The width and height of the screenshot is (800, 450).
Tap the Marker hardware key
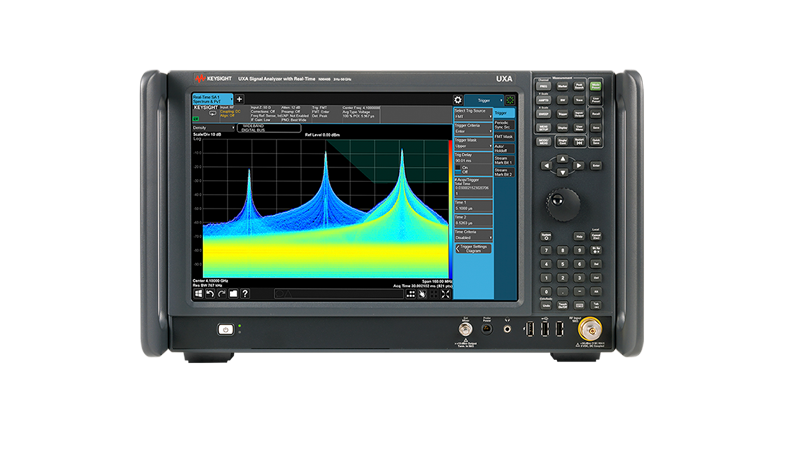pyautogui.click(x=562, y=86)
